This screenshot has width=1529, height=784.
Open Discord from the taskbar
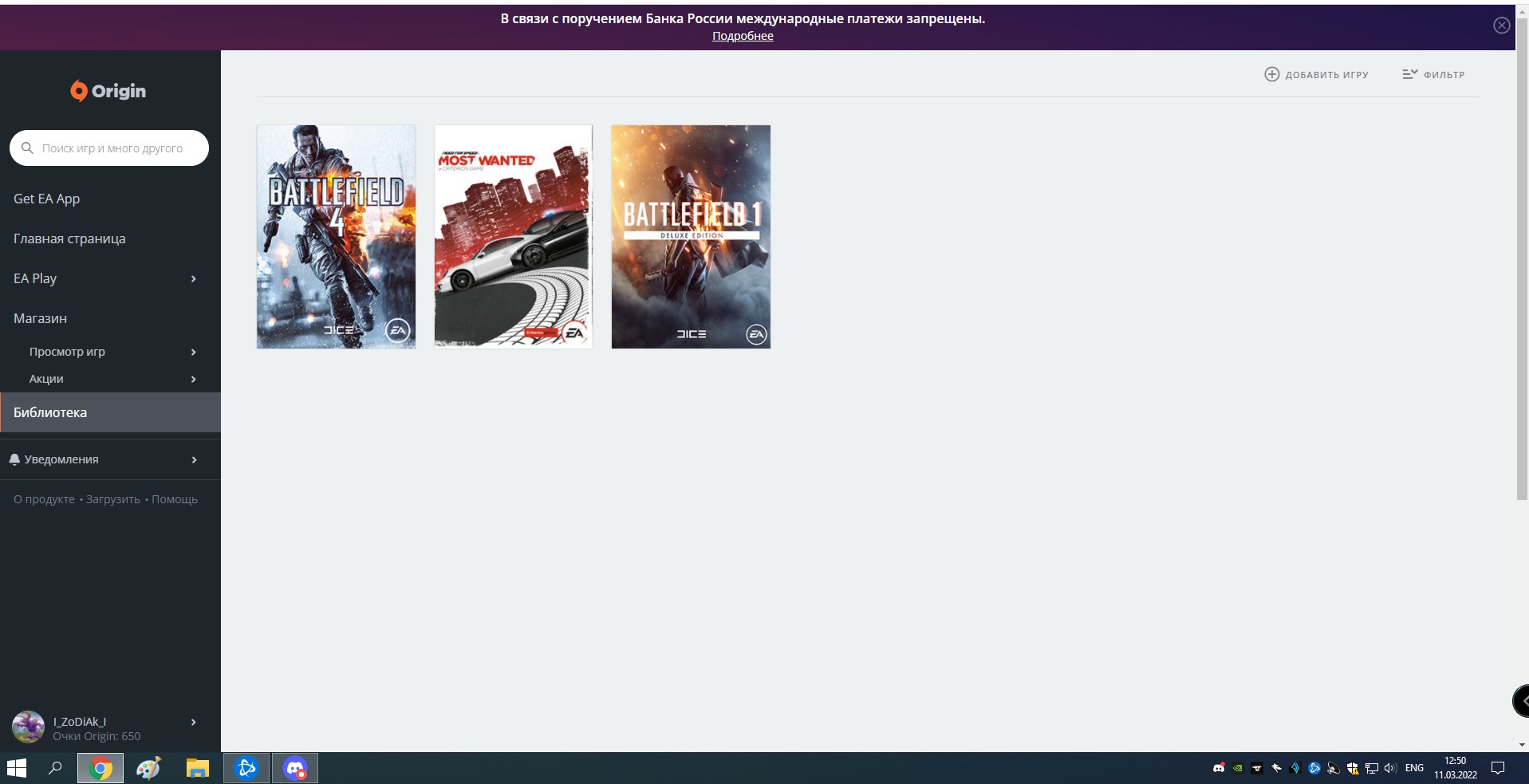[295, 768]
